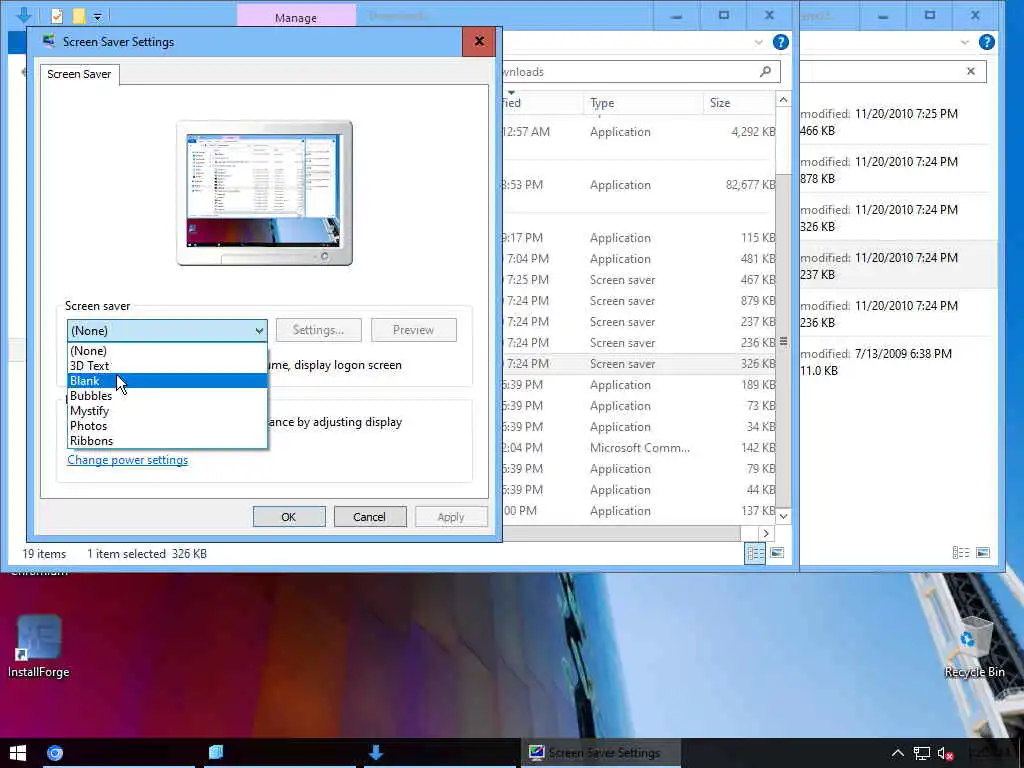Switch rightmost window to large icons view

(983, 553)
